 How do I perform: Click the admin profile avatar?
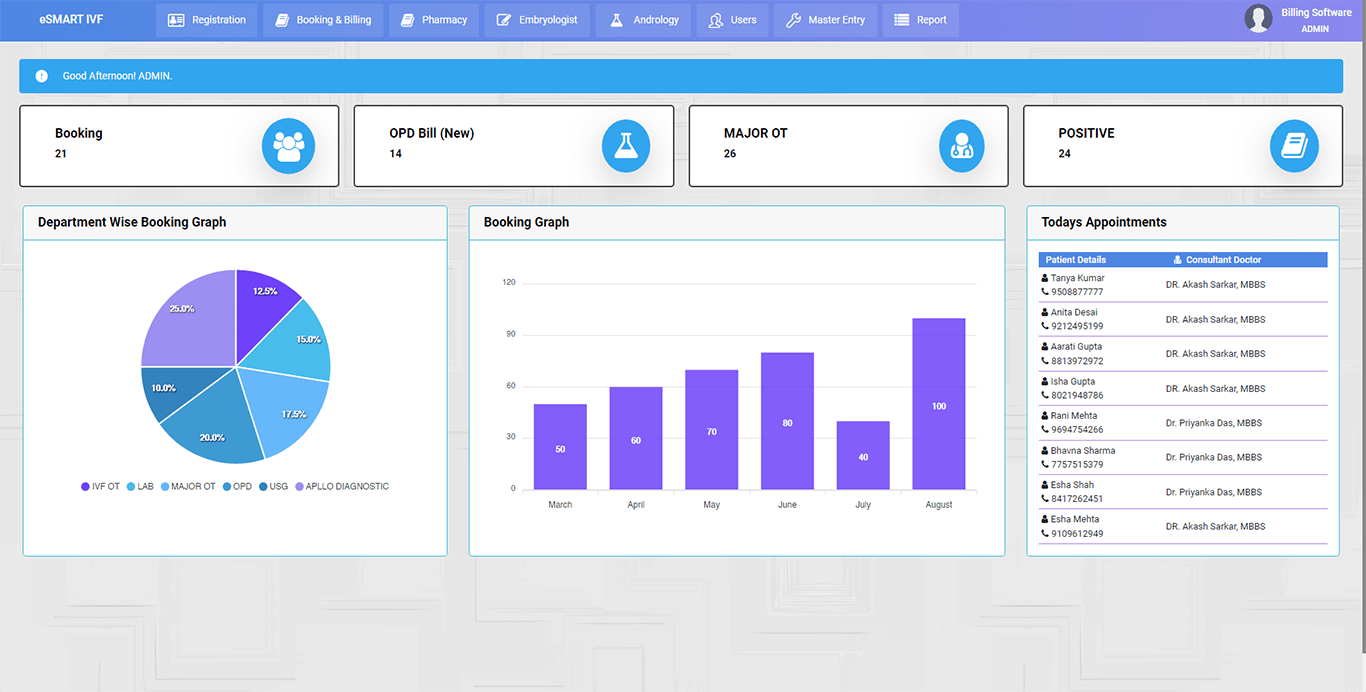pos(1258,19)
